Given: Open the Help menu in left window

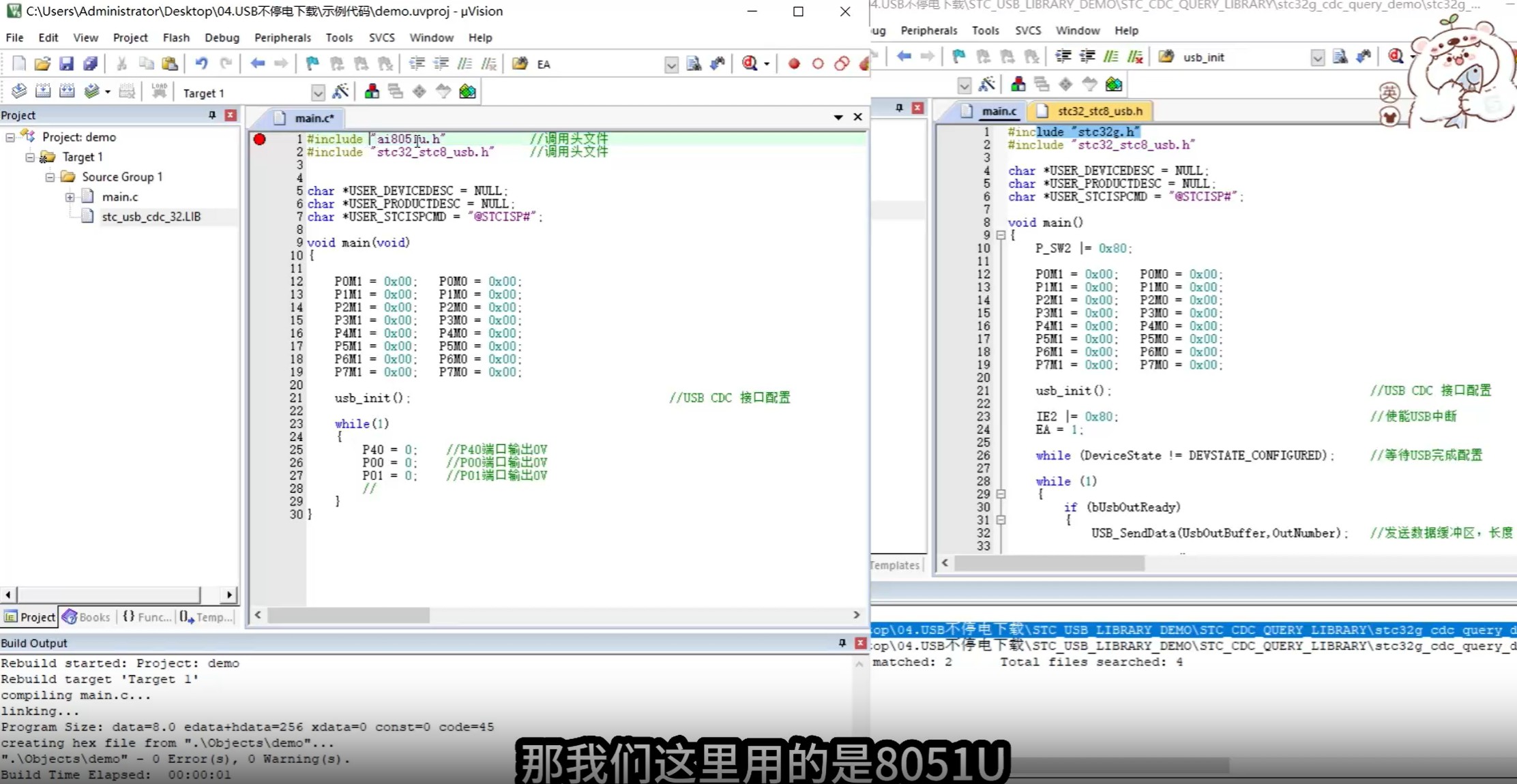Looking at the screenshot, I should (x=480, y=37).
